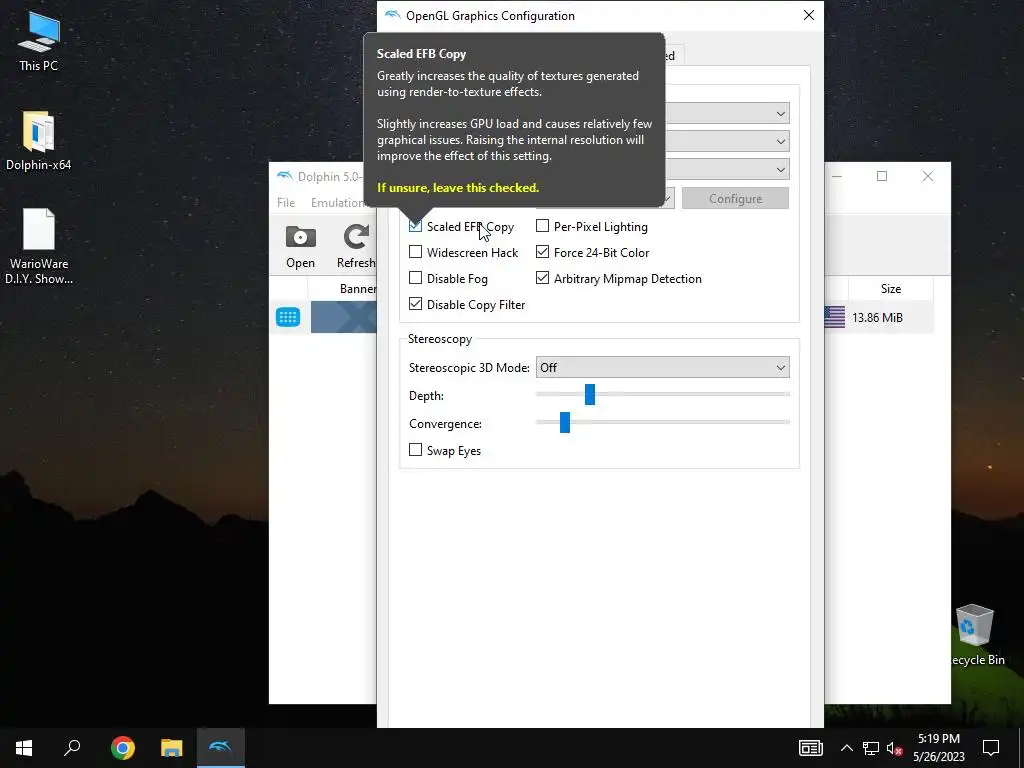1024x768 pixels.
Task: Adjust the Depth slider handle
Action: pos(590,394)
